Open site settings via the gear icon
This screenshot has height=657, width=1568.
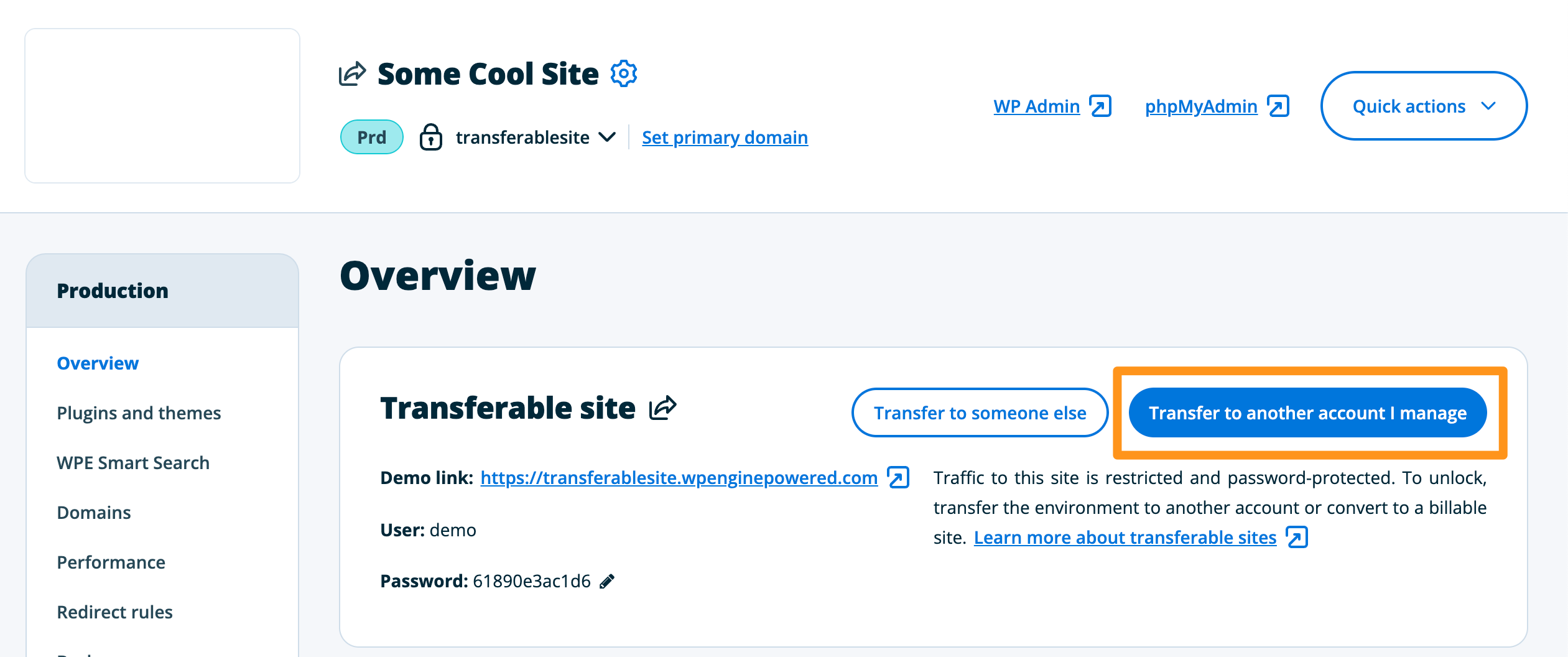click(x=623, y=73)
